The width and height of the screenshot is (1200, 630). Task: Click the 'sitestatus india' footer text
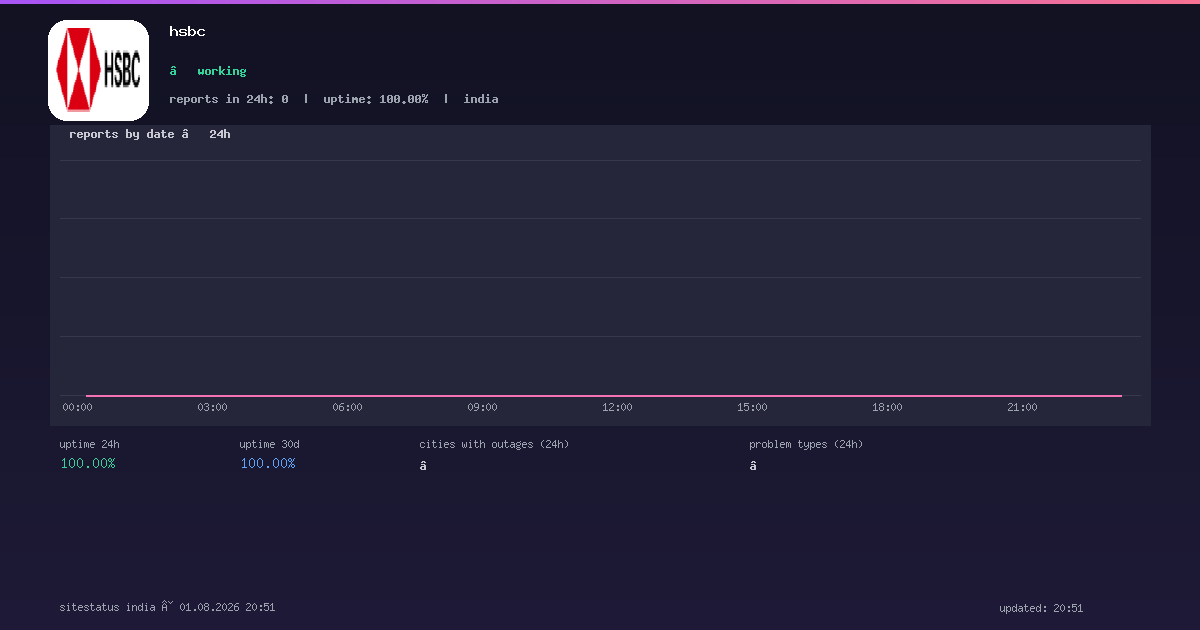(107, 607)
